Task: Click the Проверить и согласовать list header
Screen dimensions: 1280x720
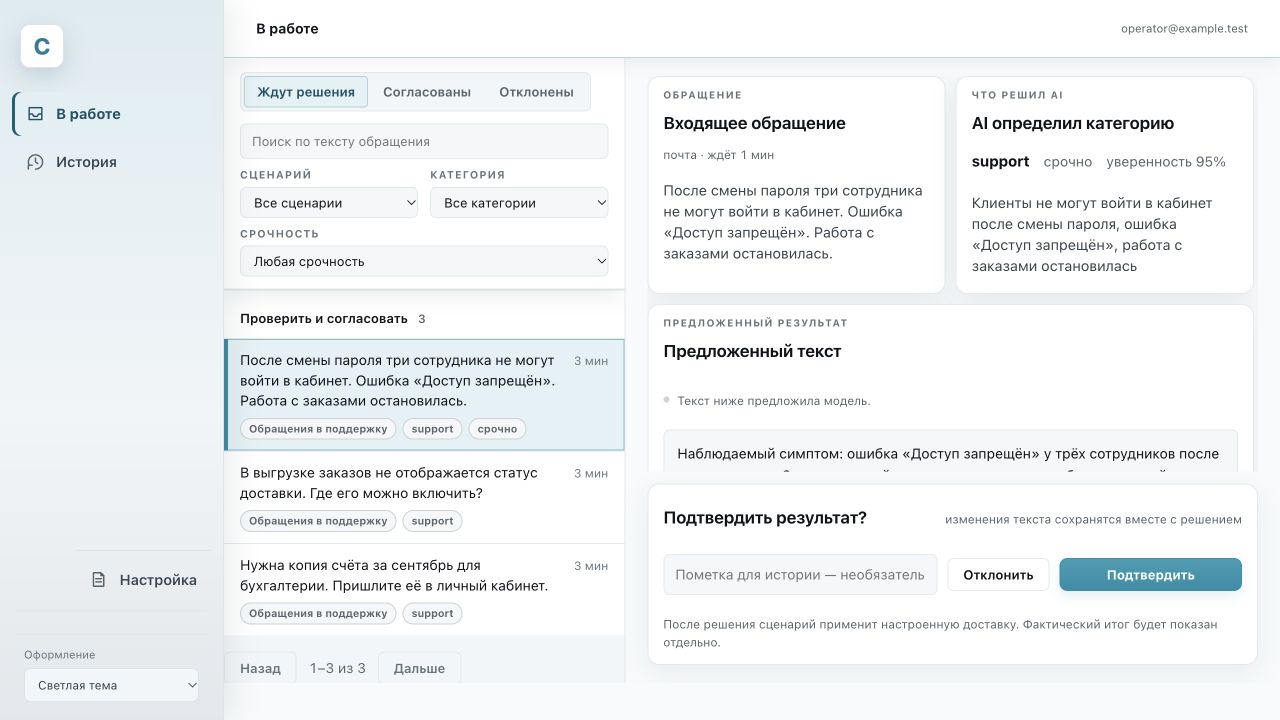Action: coord(324,319)
